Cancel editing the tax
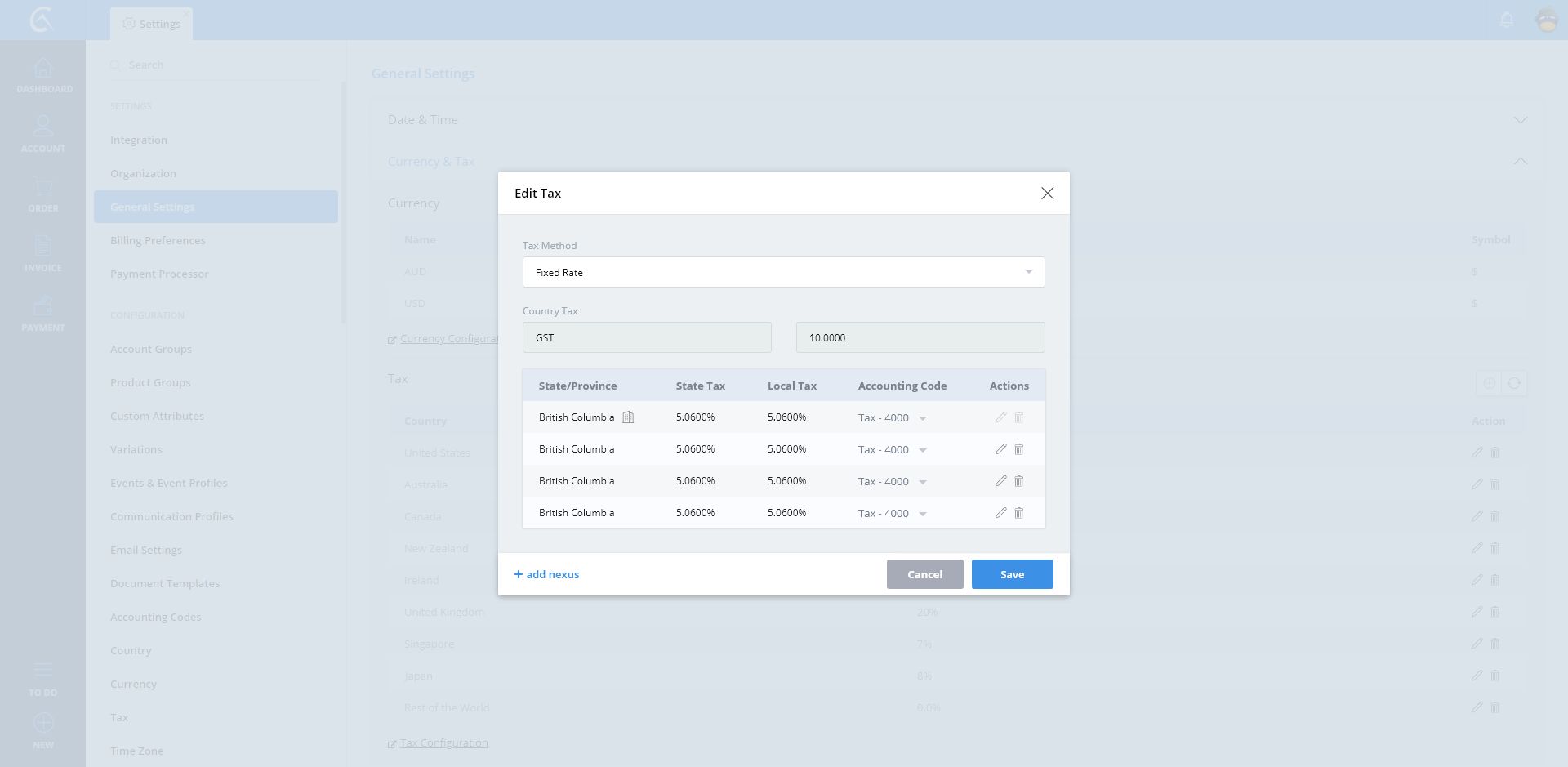This screenshot has height=767, width=1568. (924, 574)
